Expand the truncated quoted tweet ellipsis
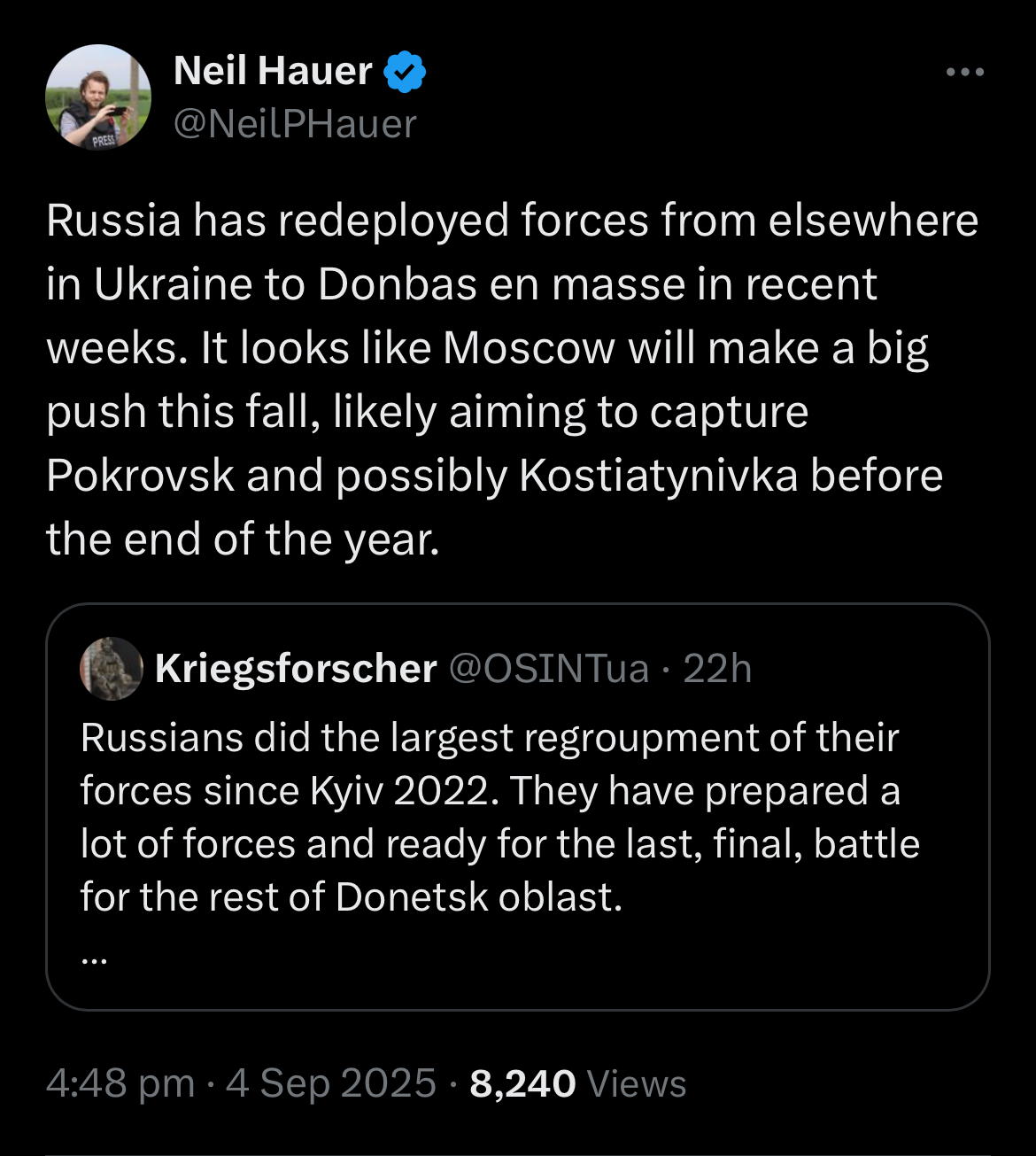This screenshot has width=1036, height=1156. 94,958
